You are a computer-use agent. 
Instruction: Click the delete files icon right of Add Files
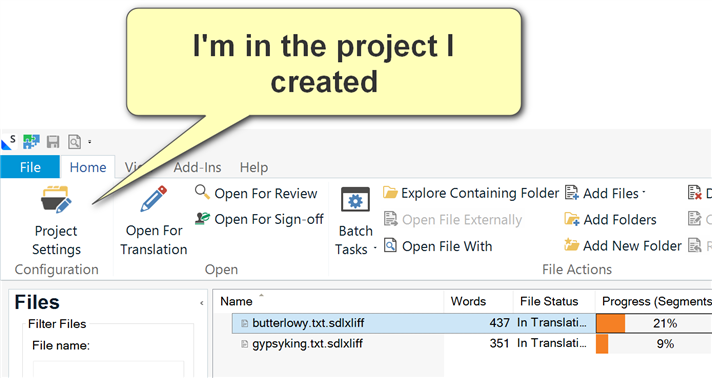(x=695, y=193)
